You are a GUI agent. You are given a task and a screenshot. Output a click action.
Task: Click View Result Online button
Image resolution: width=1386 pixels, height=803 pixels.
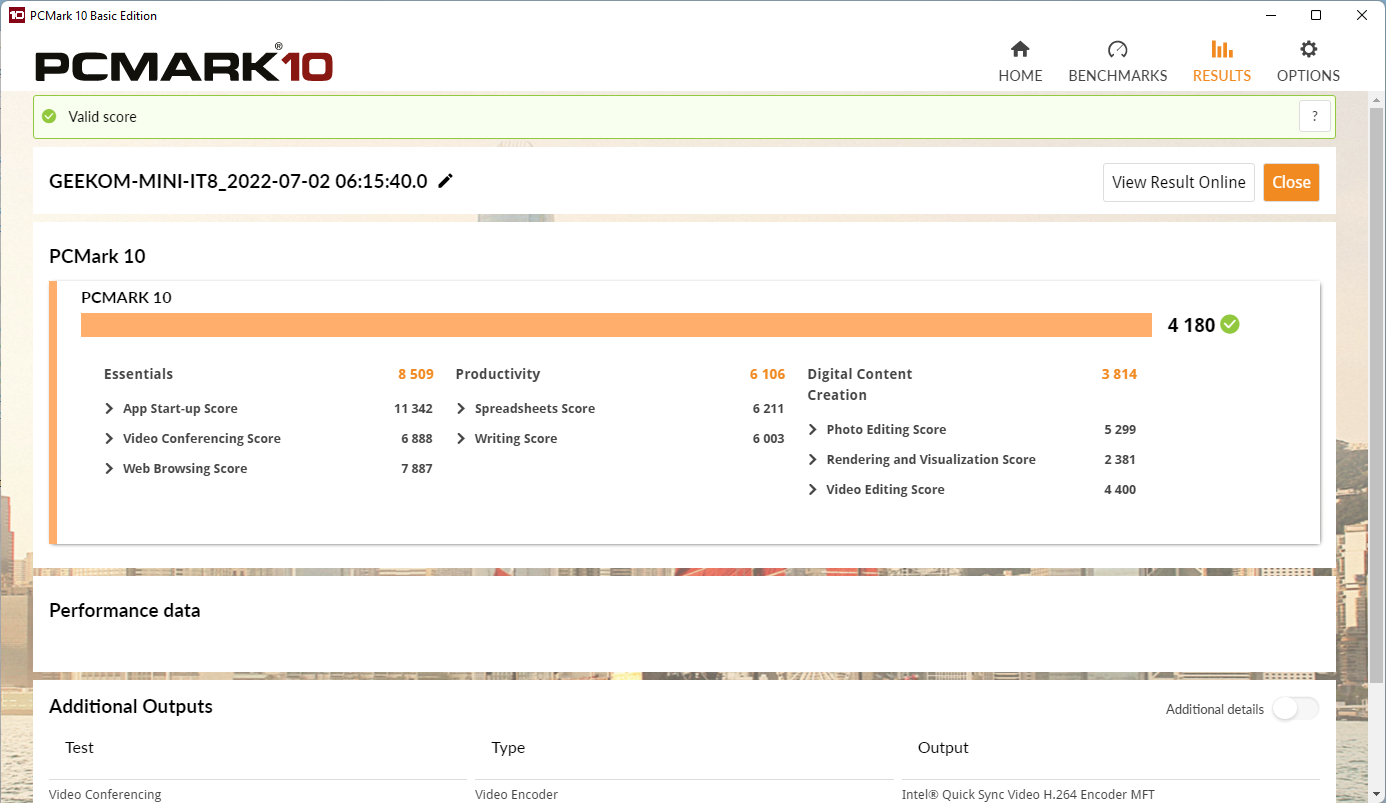click(x=1179, y=182)
